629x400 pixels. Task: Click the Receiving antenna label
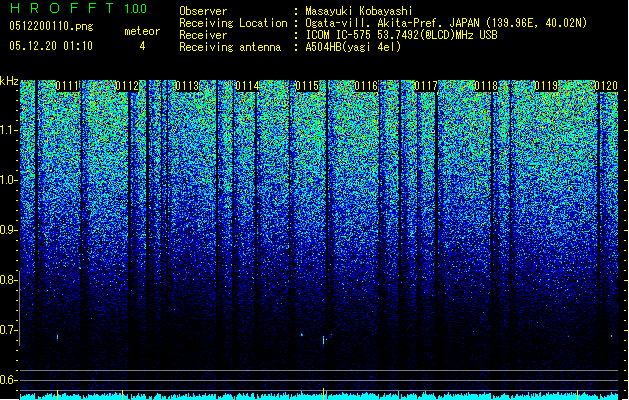click(230, 47)
